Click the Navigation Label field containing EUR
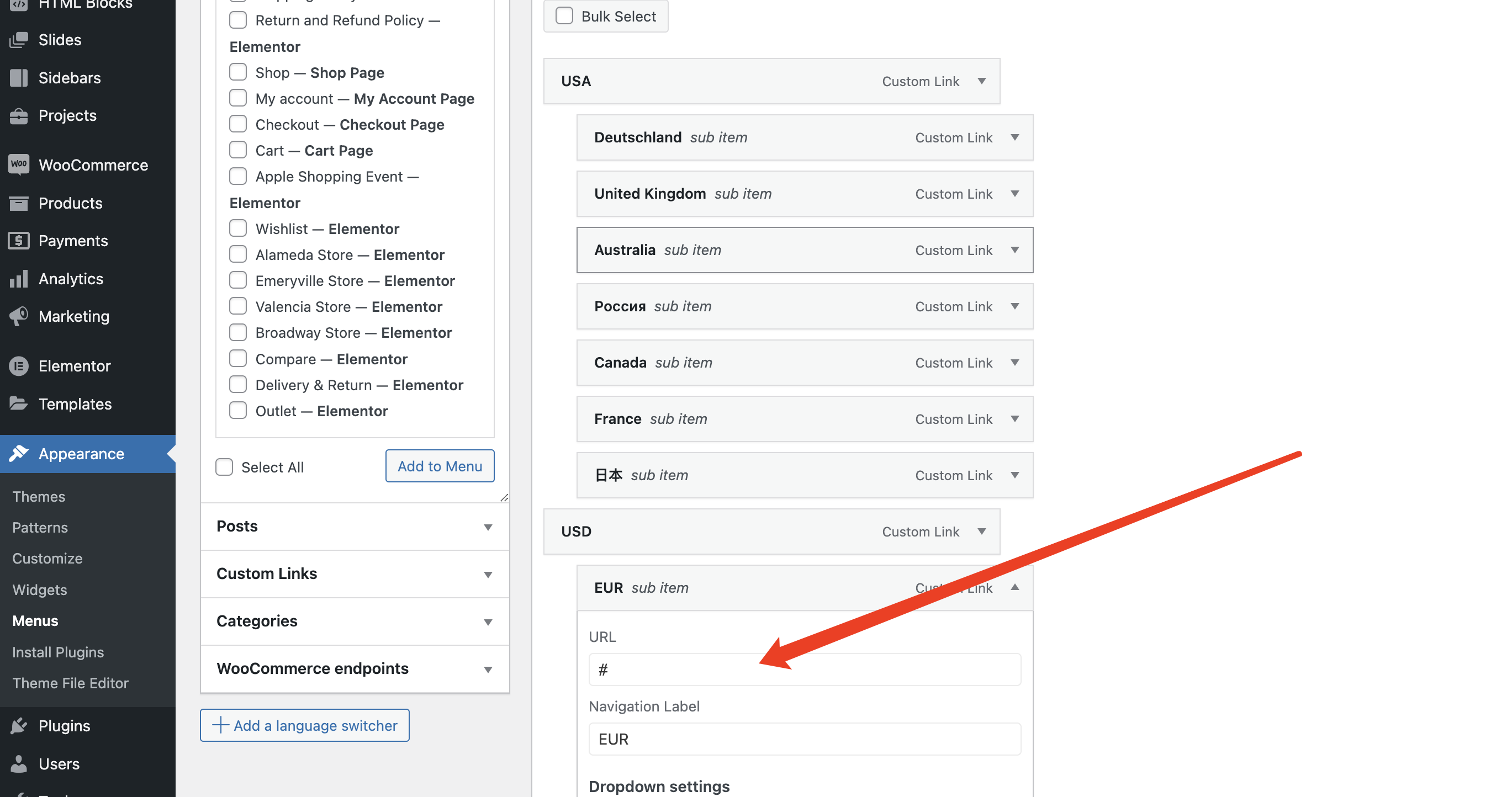This screenshot has width=1512, height=797. pos(804,739)
